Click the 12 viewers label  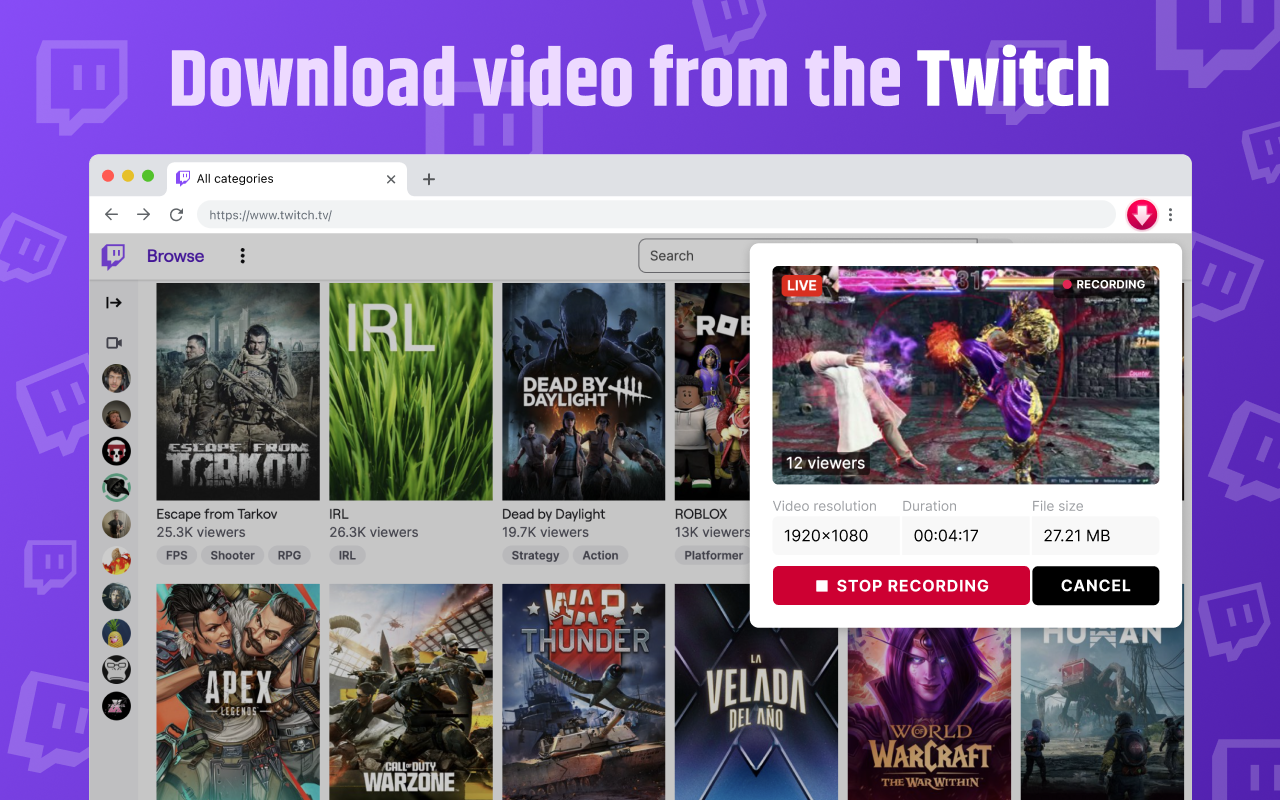(825, 463)
